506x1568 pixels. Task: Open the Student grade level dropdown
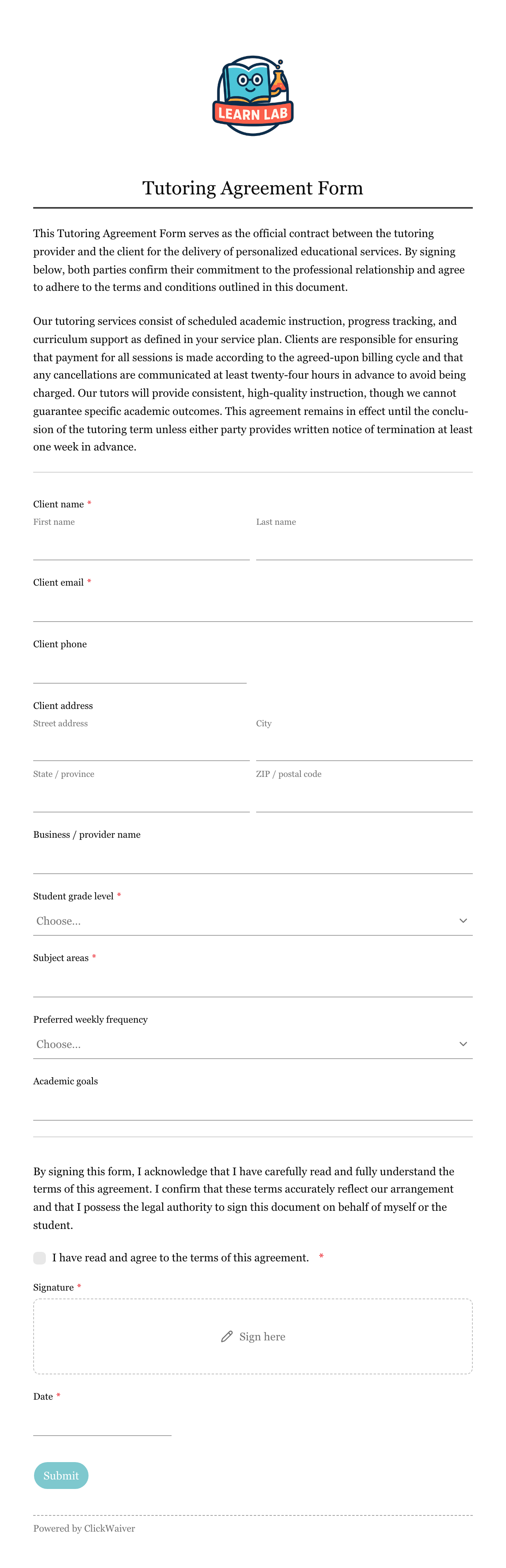253,921
